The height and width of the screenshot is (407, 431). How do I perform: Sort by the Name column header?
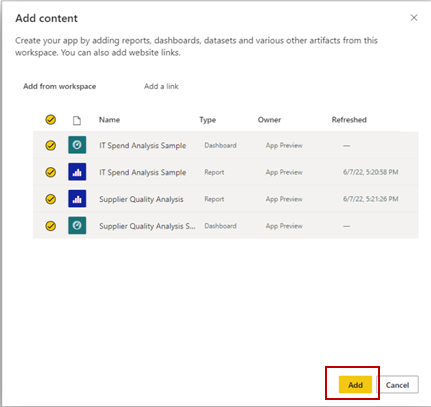(x=109, y=120)
